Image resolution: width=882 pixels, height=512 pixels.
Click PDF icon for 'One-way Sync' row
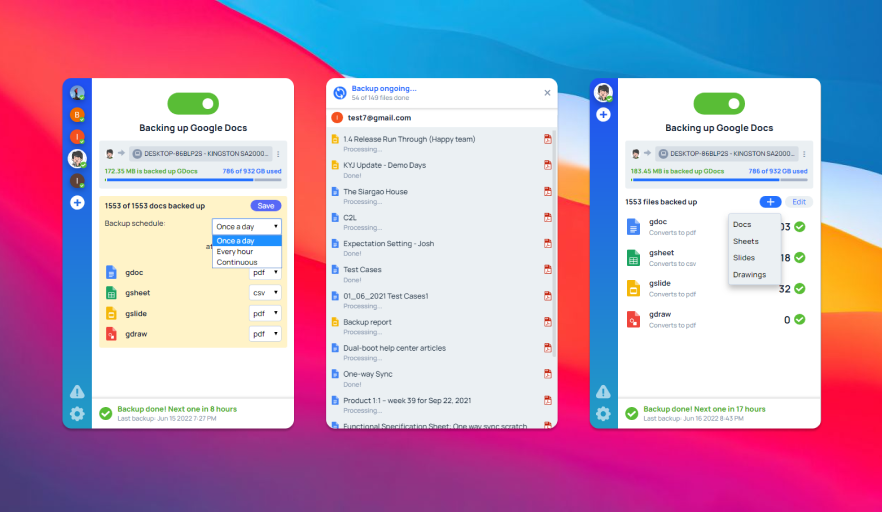pyautogui.click(x=547, y=374)
